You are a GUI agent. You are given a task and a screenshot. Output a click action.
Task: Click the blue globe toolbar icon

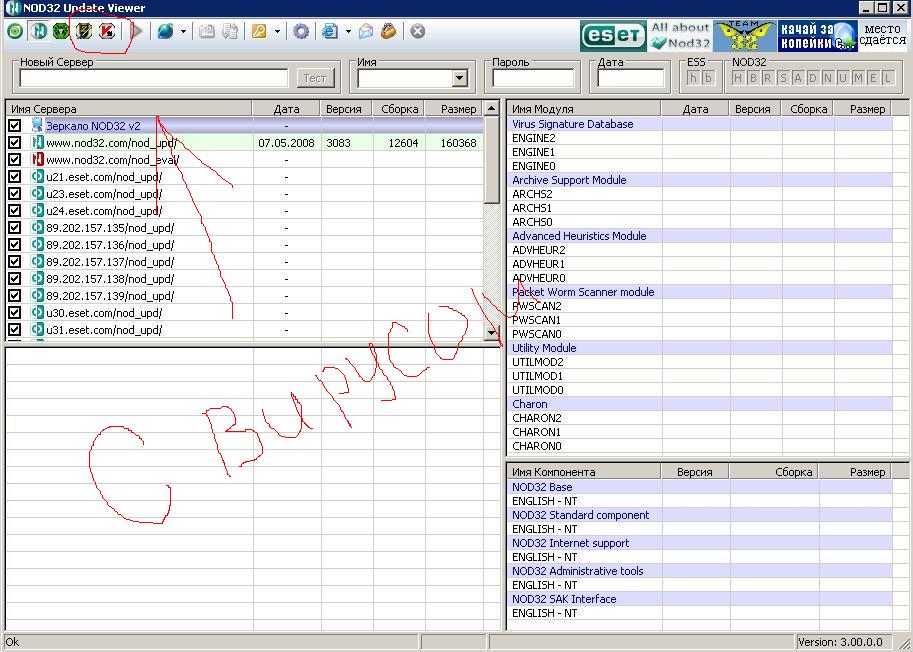[x=165, y=31]
